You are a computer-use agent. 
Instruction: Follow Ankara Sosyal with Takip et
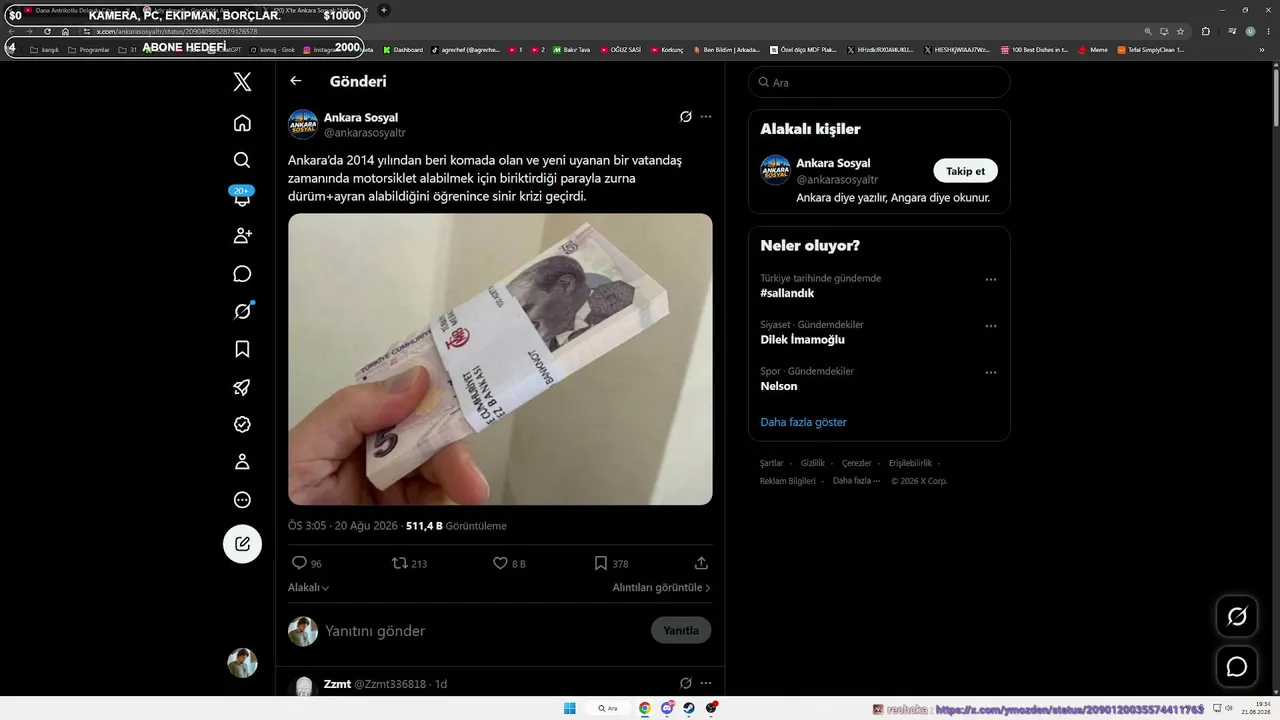[965, 171]
